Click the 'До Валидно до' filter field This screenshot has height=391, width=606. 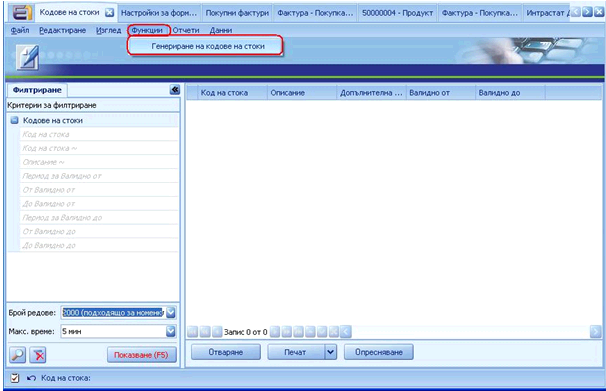(99, 245)
